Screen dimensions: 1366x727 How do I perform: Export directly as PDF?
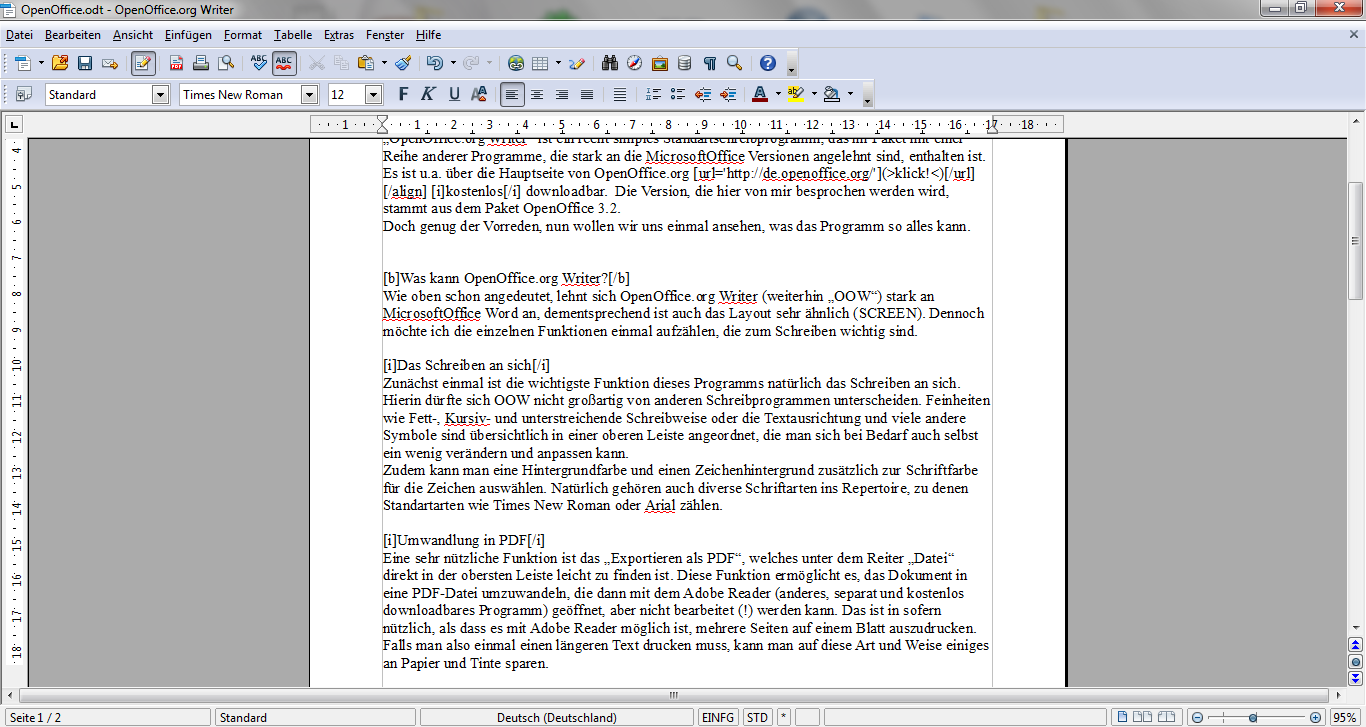tap(177, 63)
